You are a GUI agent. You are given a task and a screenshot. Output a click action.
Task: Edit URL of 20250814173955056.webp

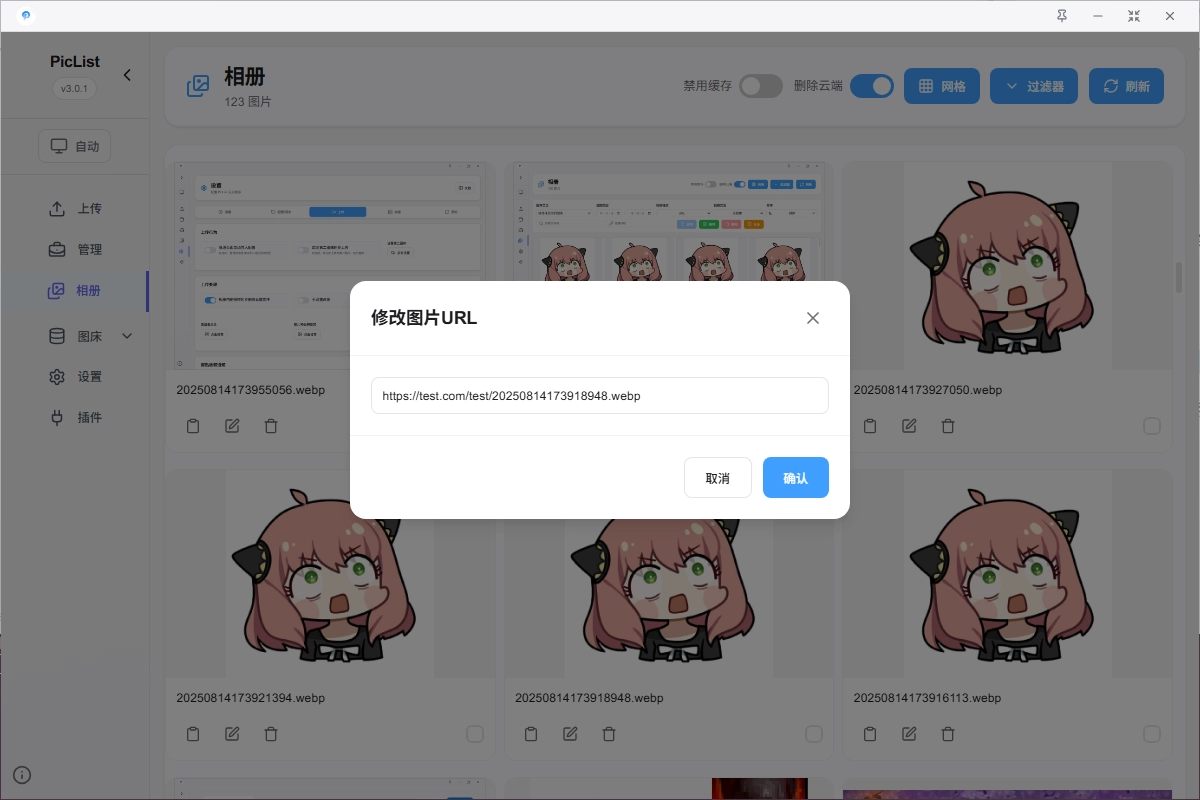click(x=232, y=426)
